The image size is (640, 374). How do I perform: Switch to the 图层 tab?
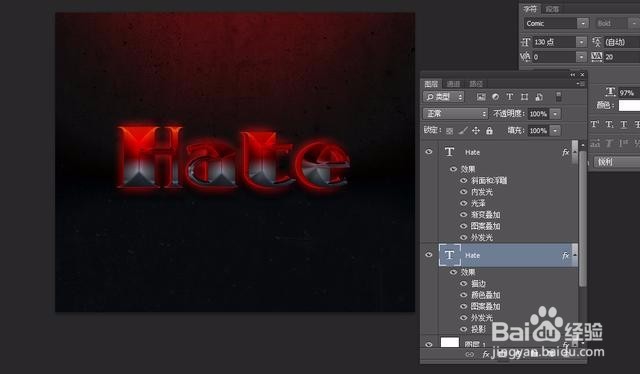pos(431,84)
